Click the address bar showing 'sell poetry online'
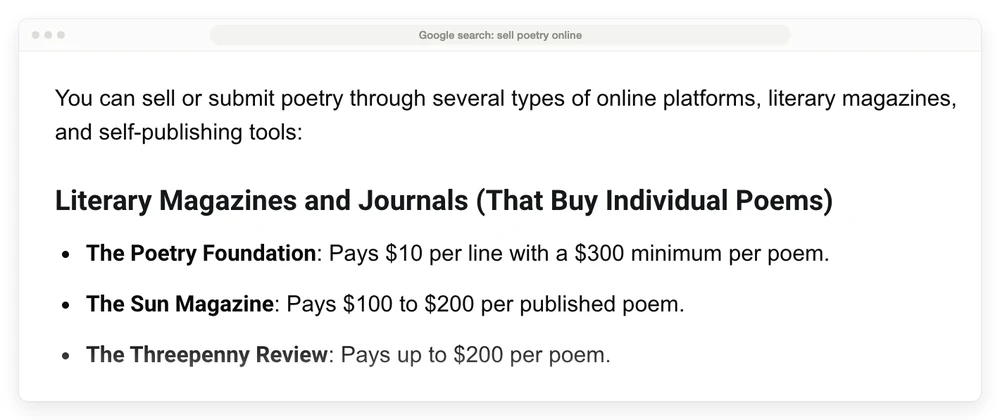1000x420 pixels. (500, 35)
